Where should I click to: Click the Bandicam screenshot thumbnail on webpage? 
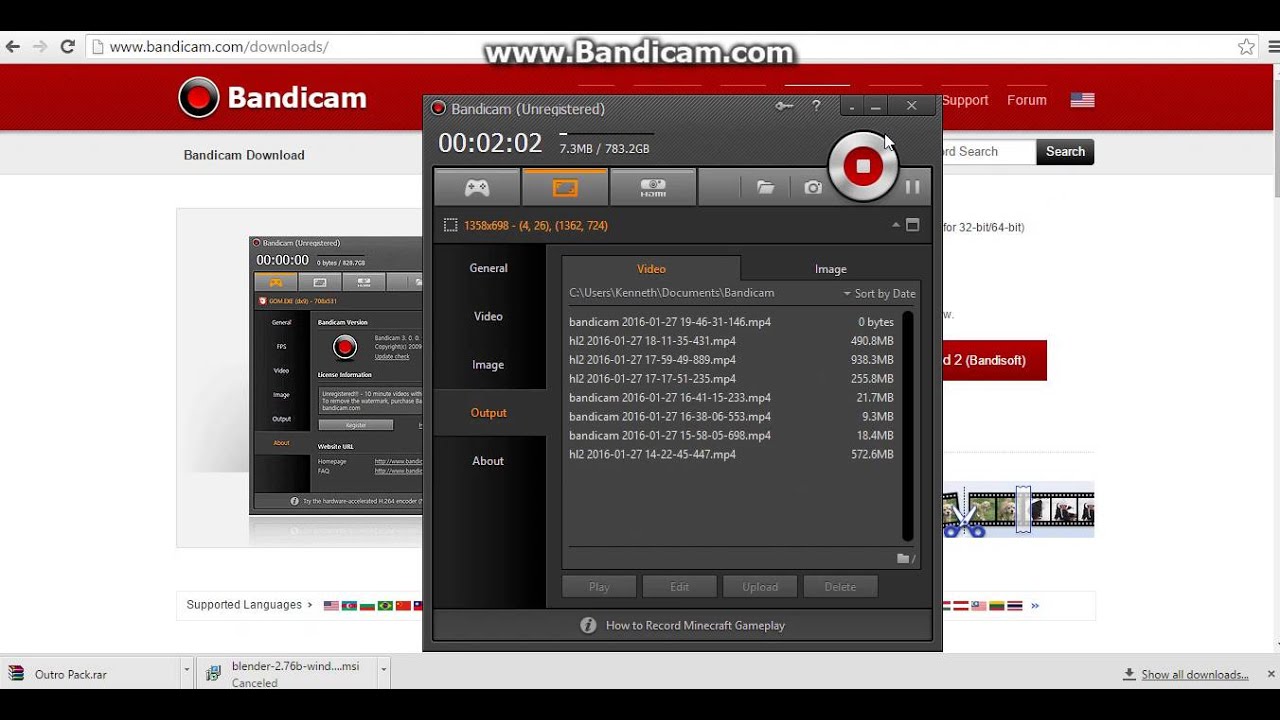336,375
